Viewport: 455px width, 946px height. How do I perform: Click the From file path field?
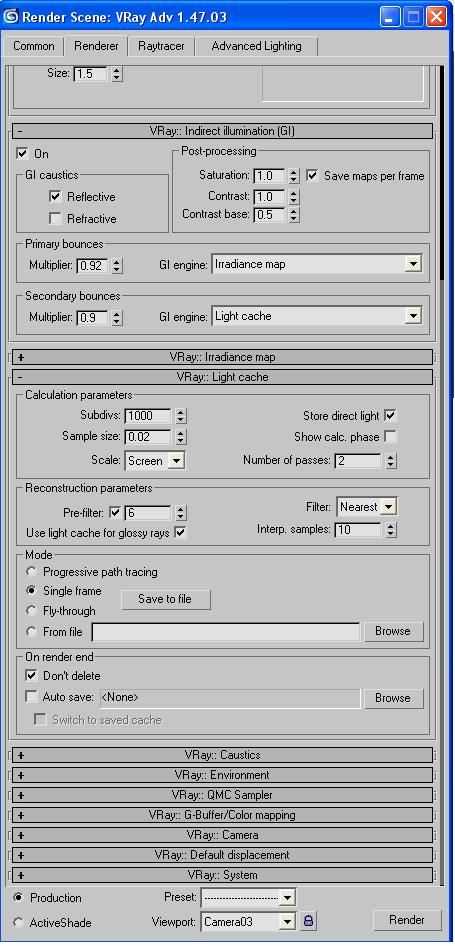[226, 632]
